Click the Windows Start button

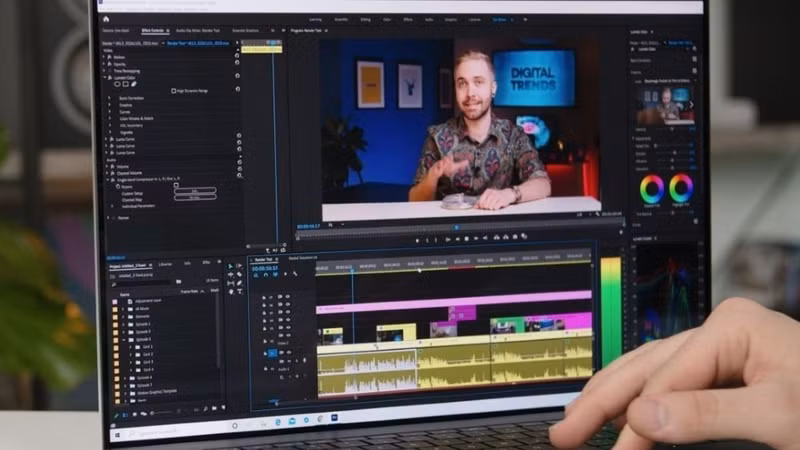117,435
